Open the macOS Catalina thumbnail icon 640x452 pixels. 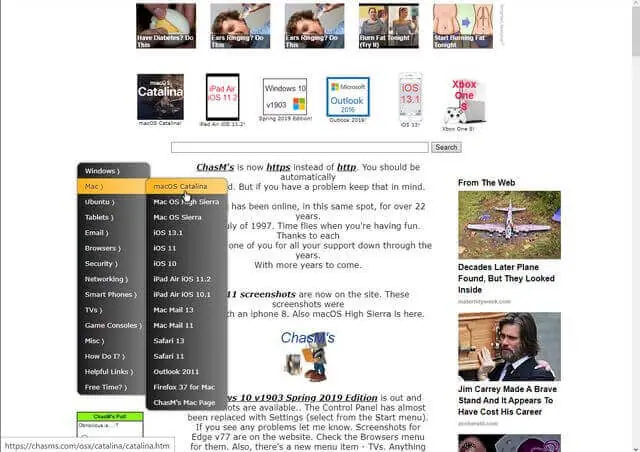click(x=160, y=97)
